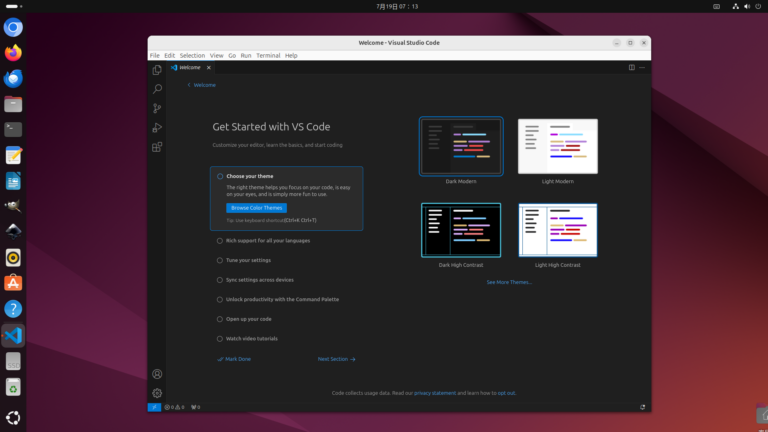Toggle Sync settings across devices circle
Screen dimensions: 768x432
(x=220, y=280)
